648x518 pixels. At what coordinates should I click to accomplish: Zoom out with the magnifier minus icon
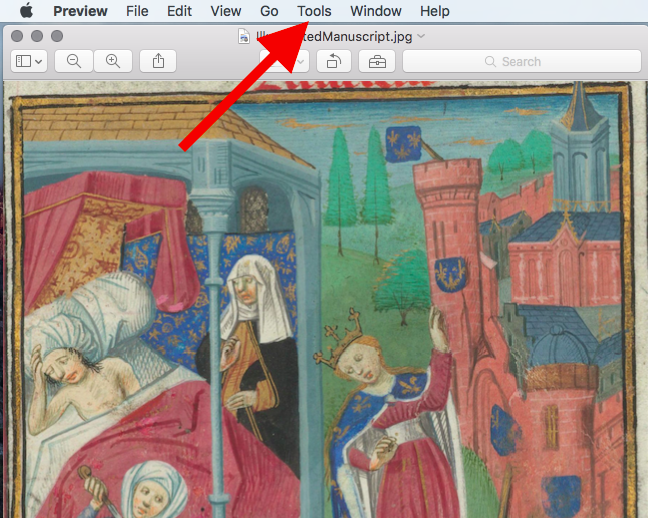(74, 62)
